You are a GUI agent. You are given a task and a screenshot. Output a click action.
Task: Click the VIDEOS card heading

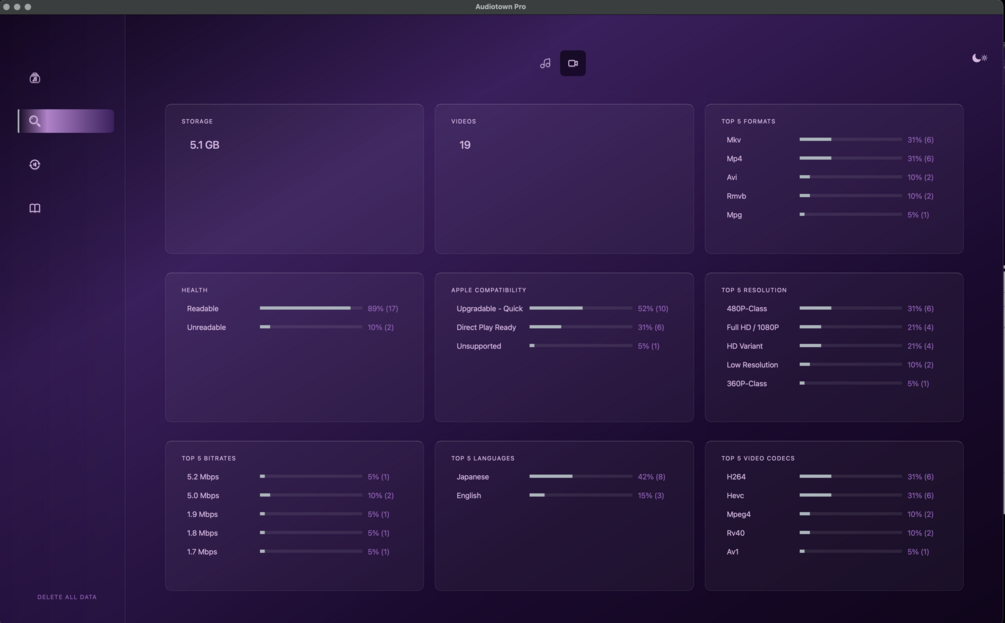pos(463,121)
